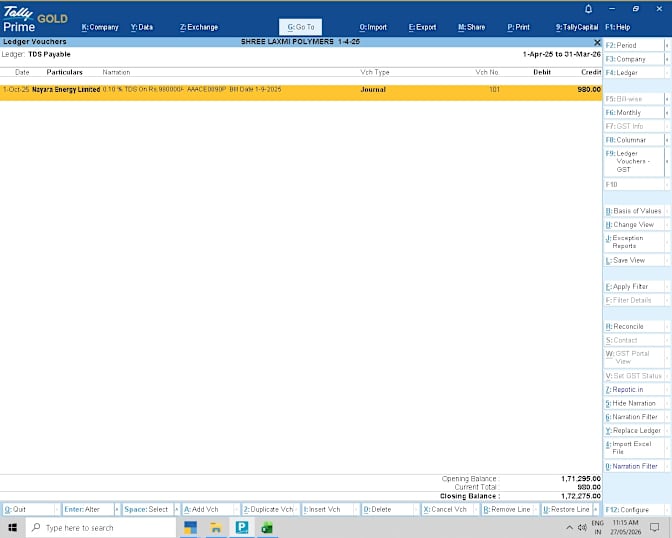This screenshot has height=538, width=672.
Task: Click D: Delete button
Action: click(387, 509)
